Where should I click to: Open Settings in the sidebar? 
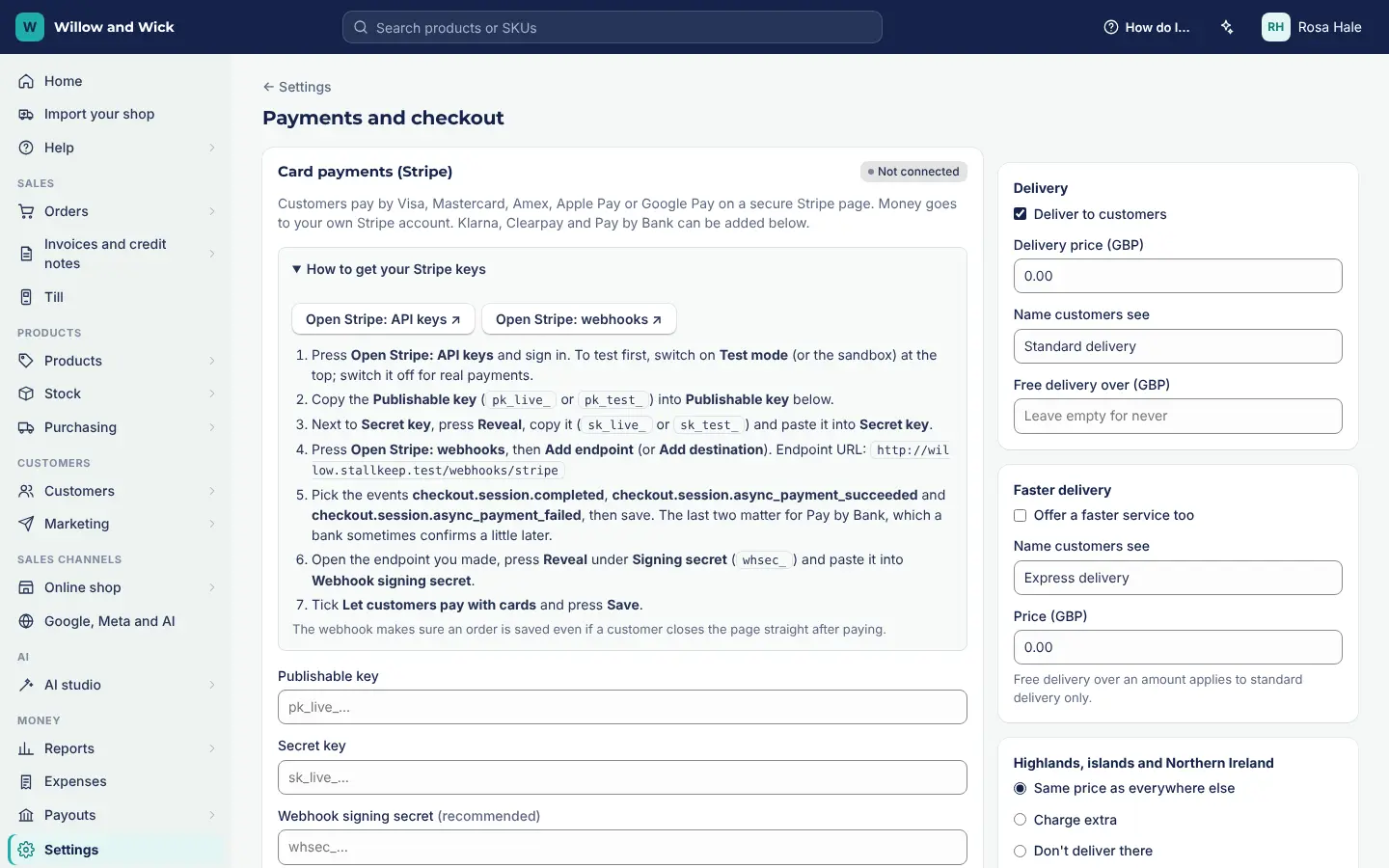[116, 850]
